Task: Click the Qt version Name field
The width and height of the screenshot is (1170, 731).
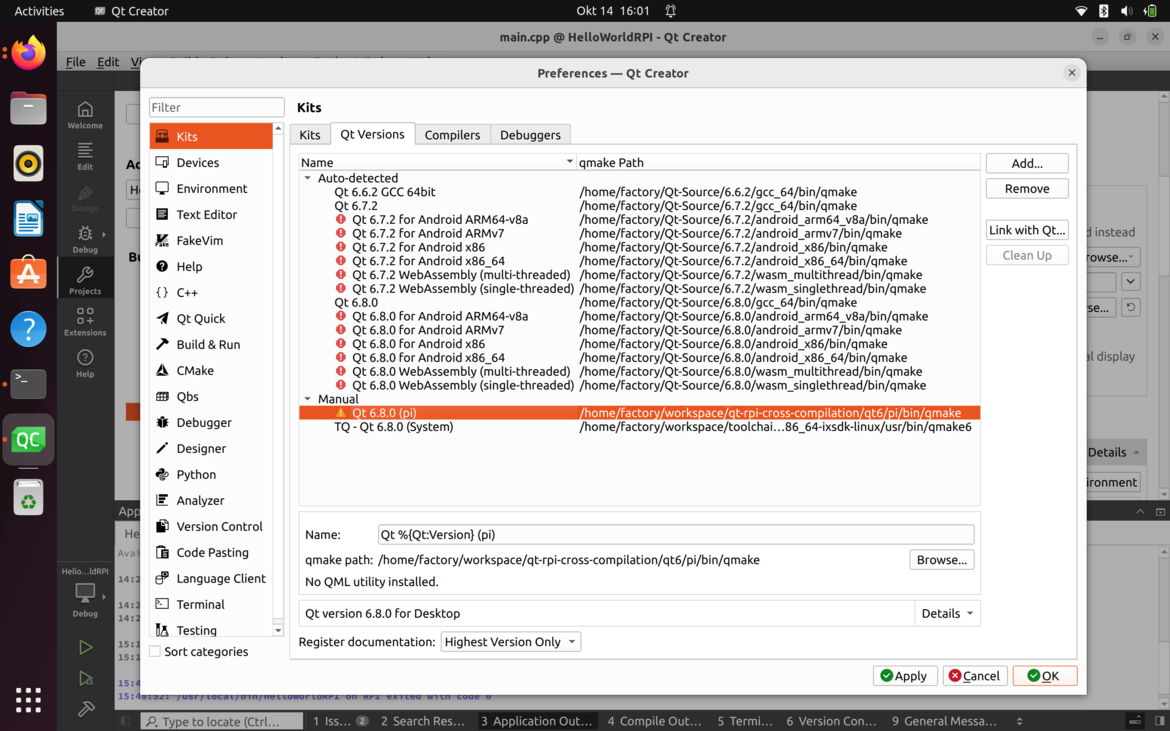Action: coord(676,534)
